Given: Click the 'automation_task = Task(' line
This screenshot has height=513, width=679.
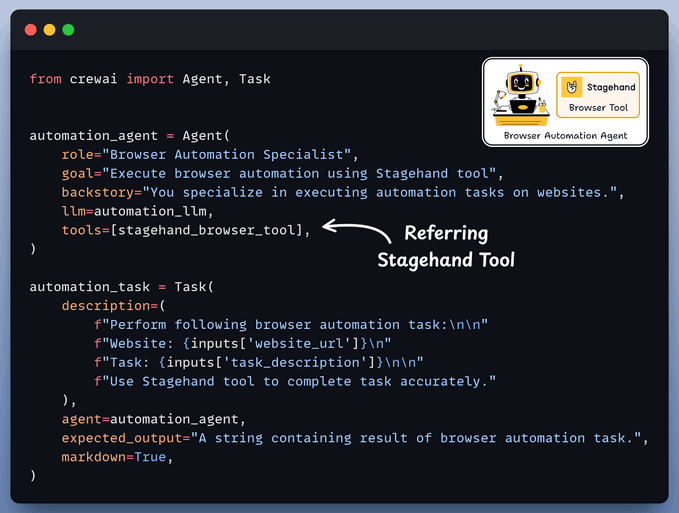Looking at the screenshot, I should (122, 287).
